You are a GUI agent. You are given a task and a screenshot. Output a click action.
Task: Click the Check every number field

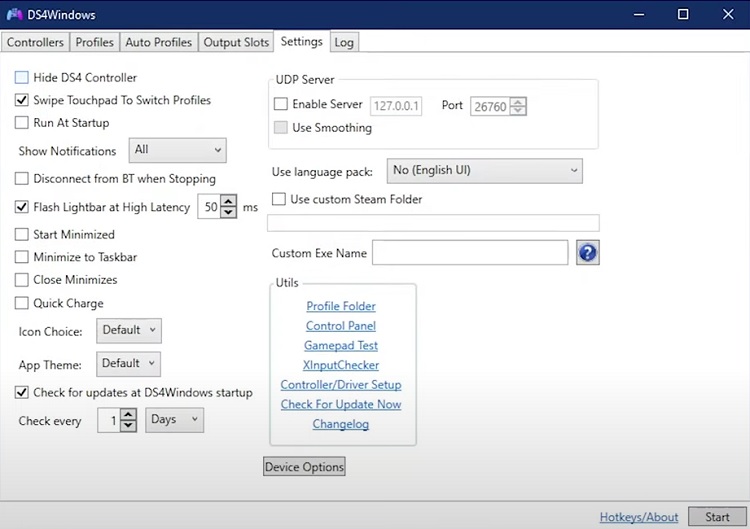pos(109,420)
